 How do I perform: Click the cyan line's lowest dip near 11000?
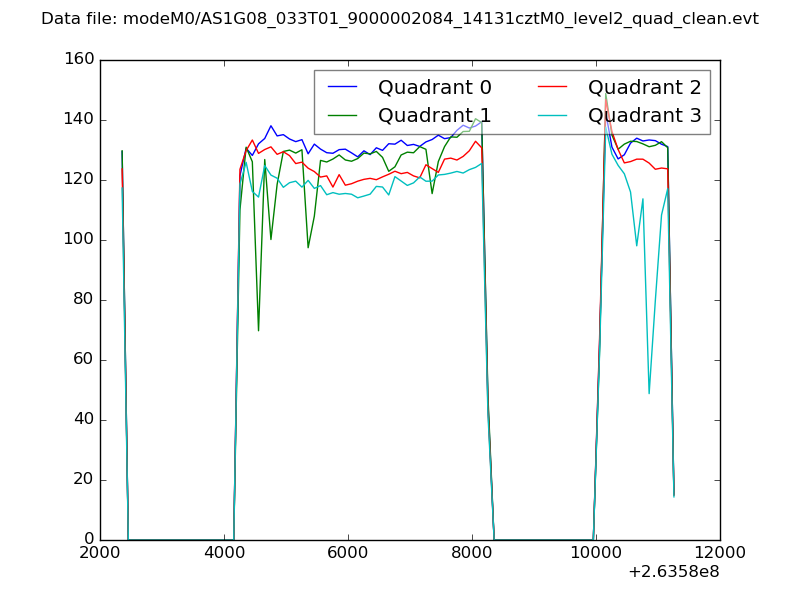[x=649, y=392]
